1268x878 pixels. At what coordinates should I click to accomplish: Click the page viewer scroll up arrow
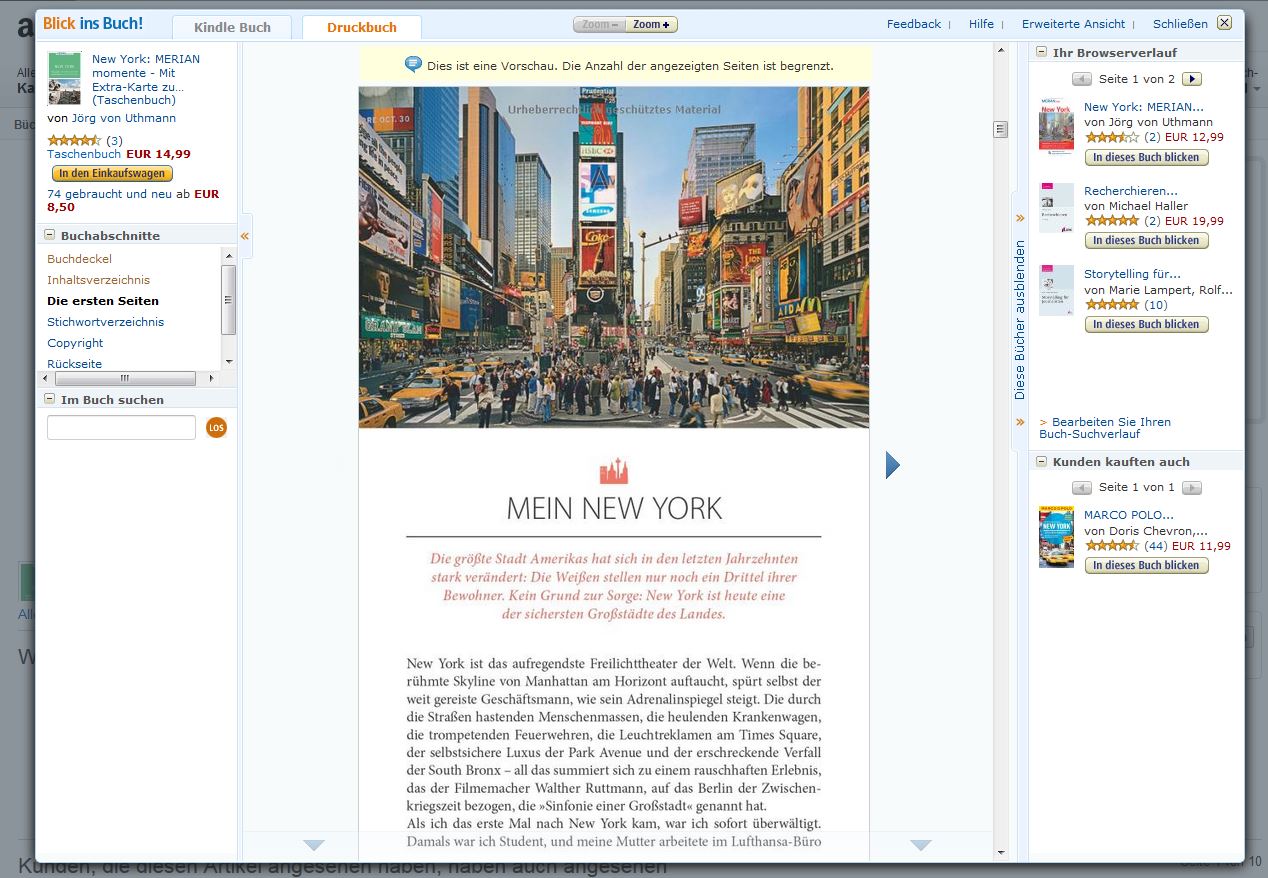coord(1000,49)
